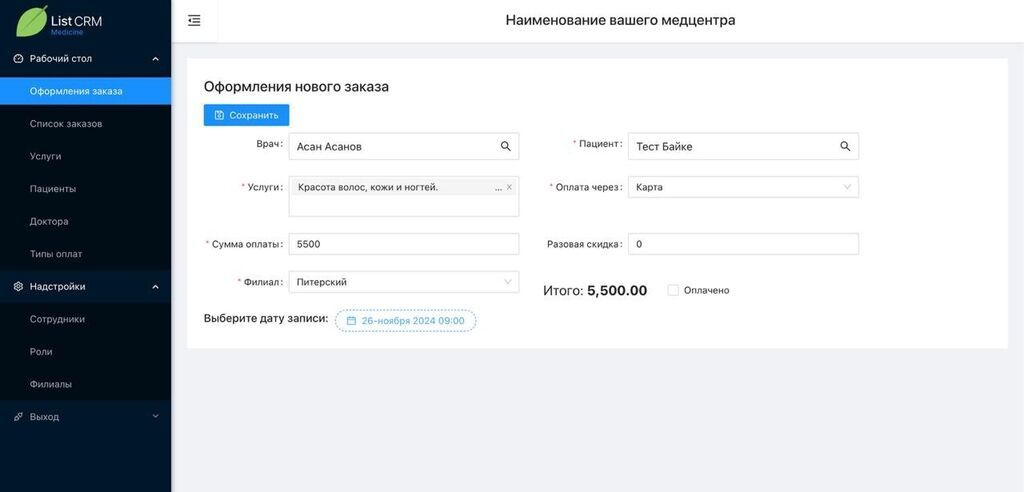Screen dimensions: 1024x492
Task: Remove the Красота волос service tag
Action: click(x=509, y=187)
